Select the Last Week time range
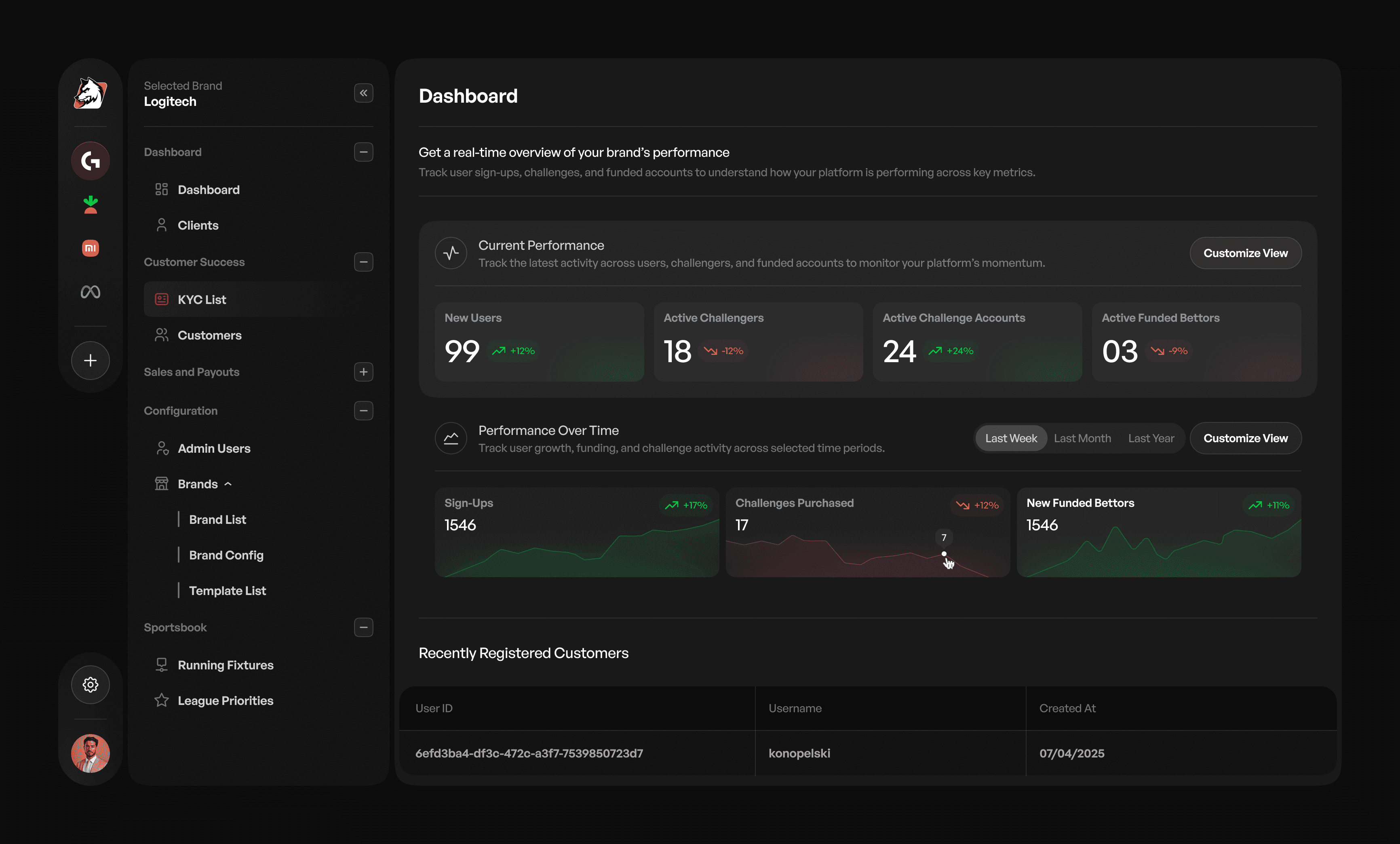This screenshot has width=1400, height=844. coord(1010,438)
